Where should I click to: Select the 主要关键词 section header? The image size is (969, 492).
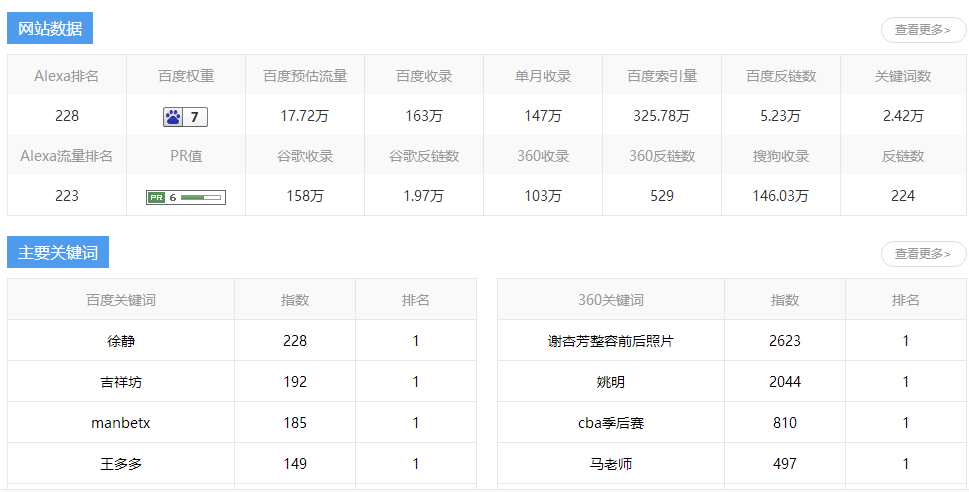click(x=58, y=252)
